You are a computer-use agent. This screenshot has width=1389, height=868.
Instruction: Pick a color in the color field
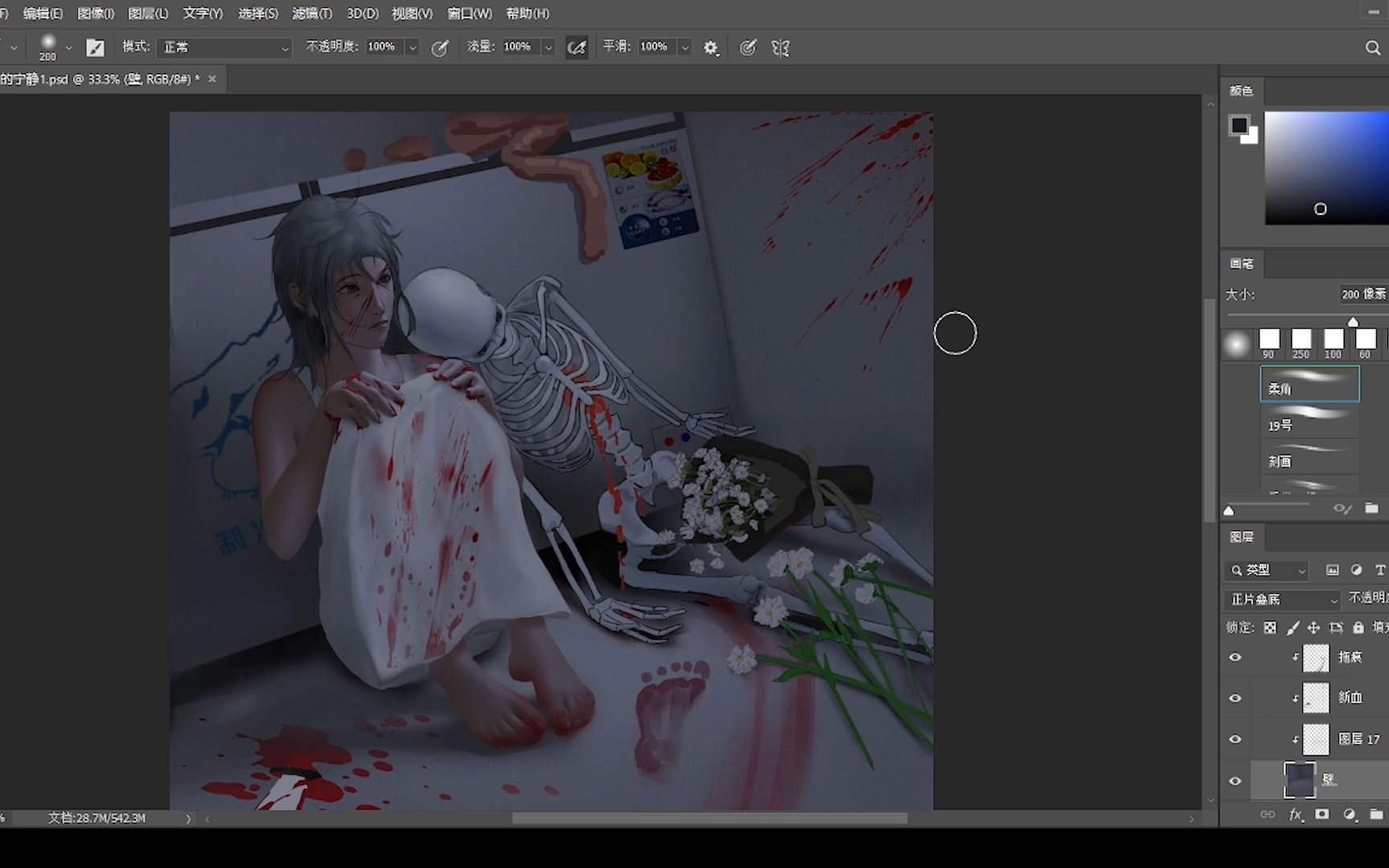1326,168
